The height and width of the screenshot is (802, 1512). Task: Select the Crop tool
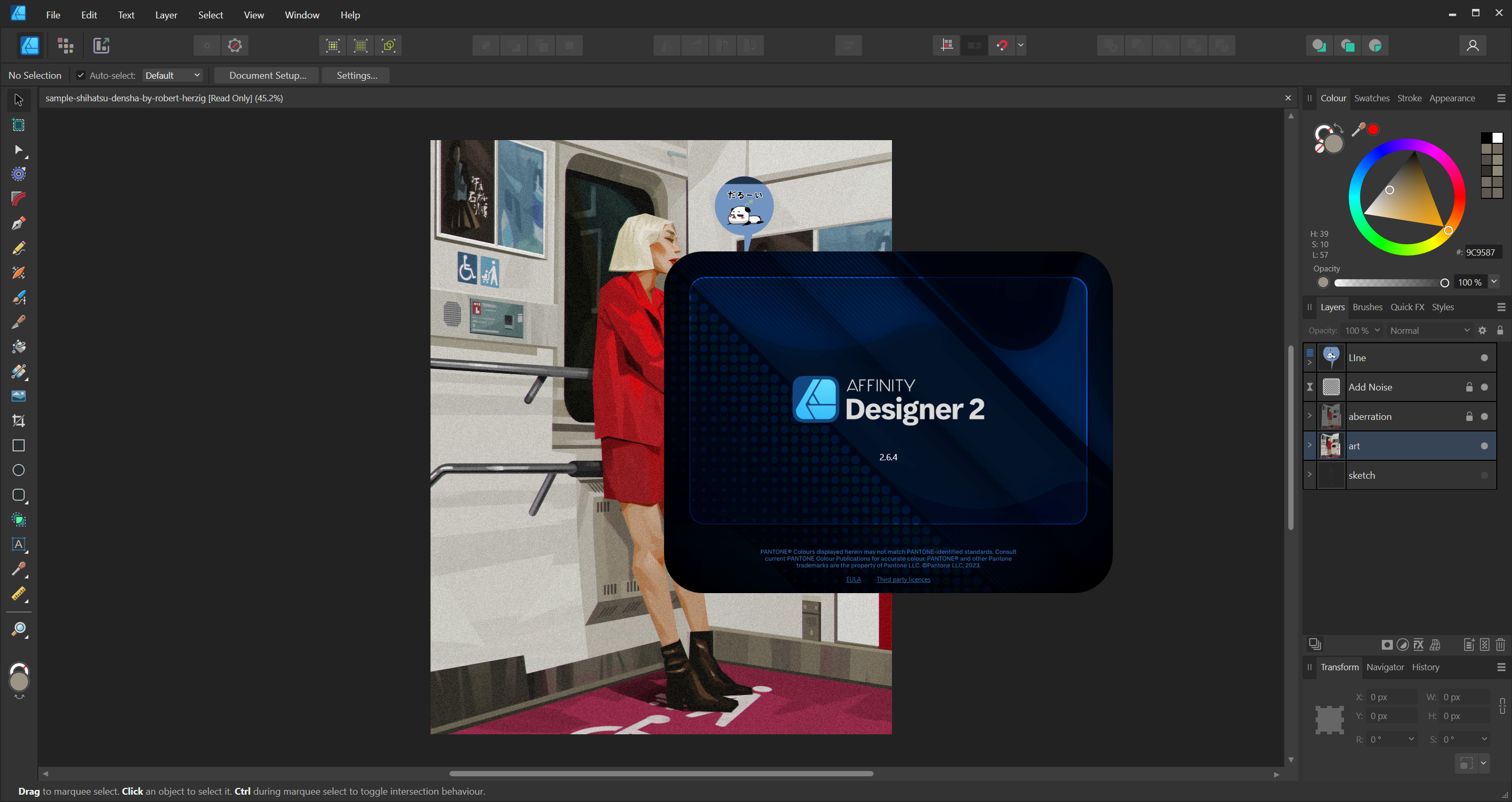tap(19, 420)
